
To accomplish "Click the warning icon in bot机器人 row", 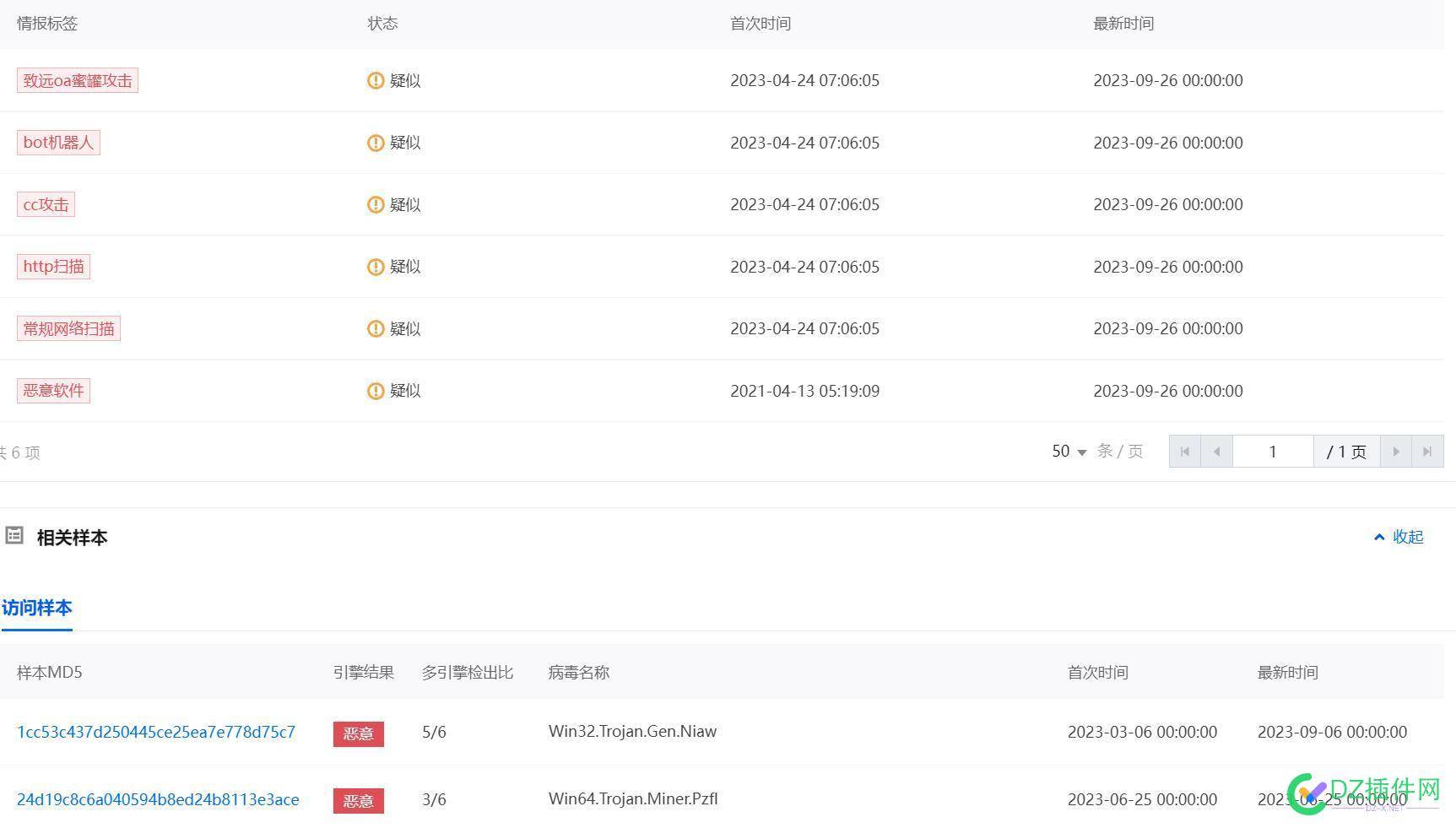I will [376, 143].
